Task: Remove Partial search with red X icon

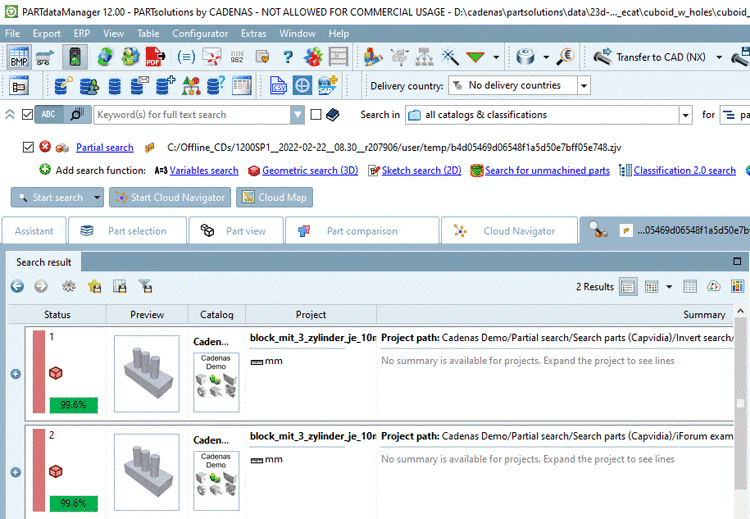Action: point(45,146)
